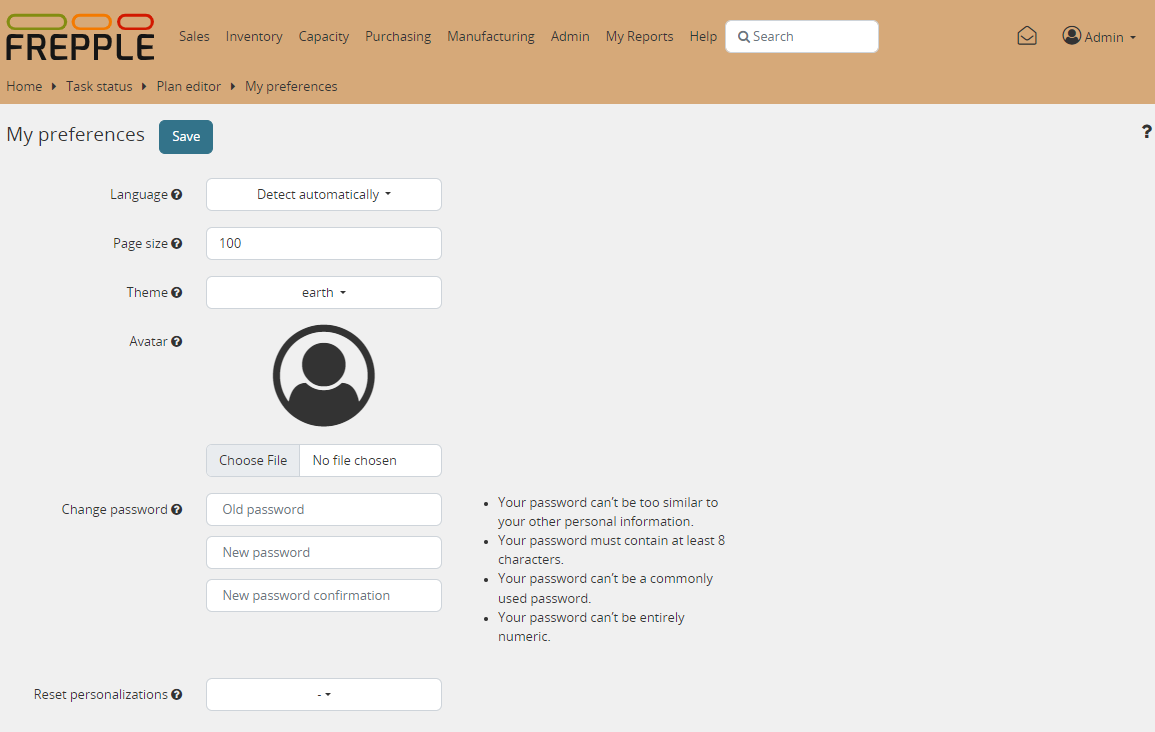Click the help question mark at top right
Viewport: 1155px width, 732px height.
(x=1146, y=132)
